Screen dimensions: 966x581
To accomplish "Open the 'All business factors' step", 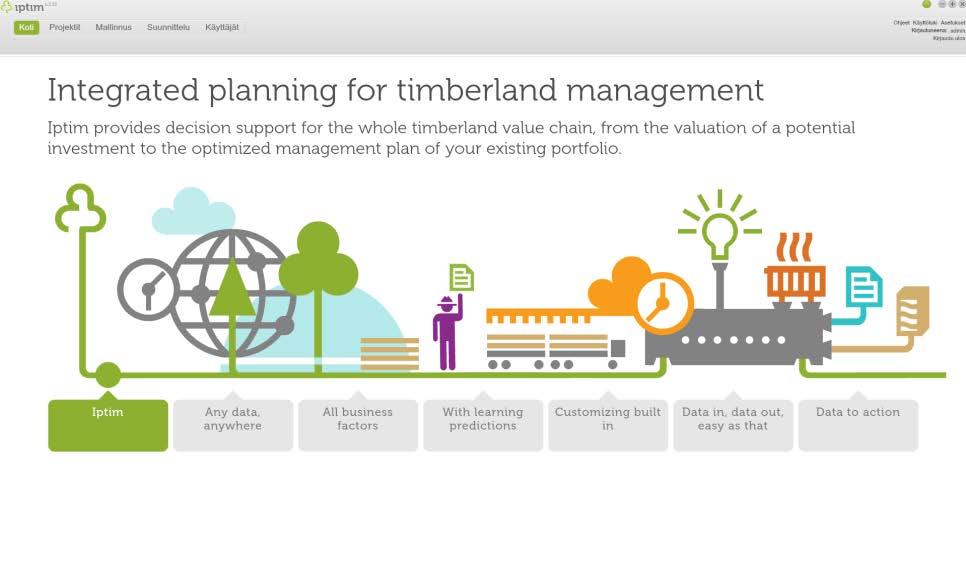I will tap(358, 425).
